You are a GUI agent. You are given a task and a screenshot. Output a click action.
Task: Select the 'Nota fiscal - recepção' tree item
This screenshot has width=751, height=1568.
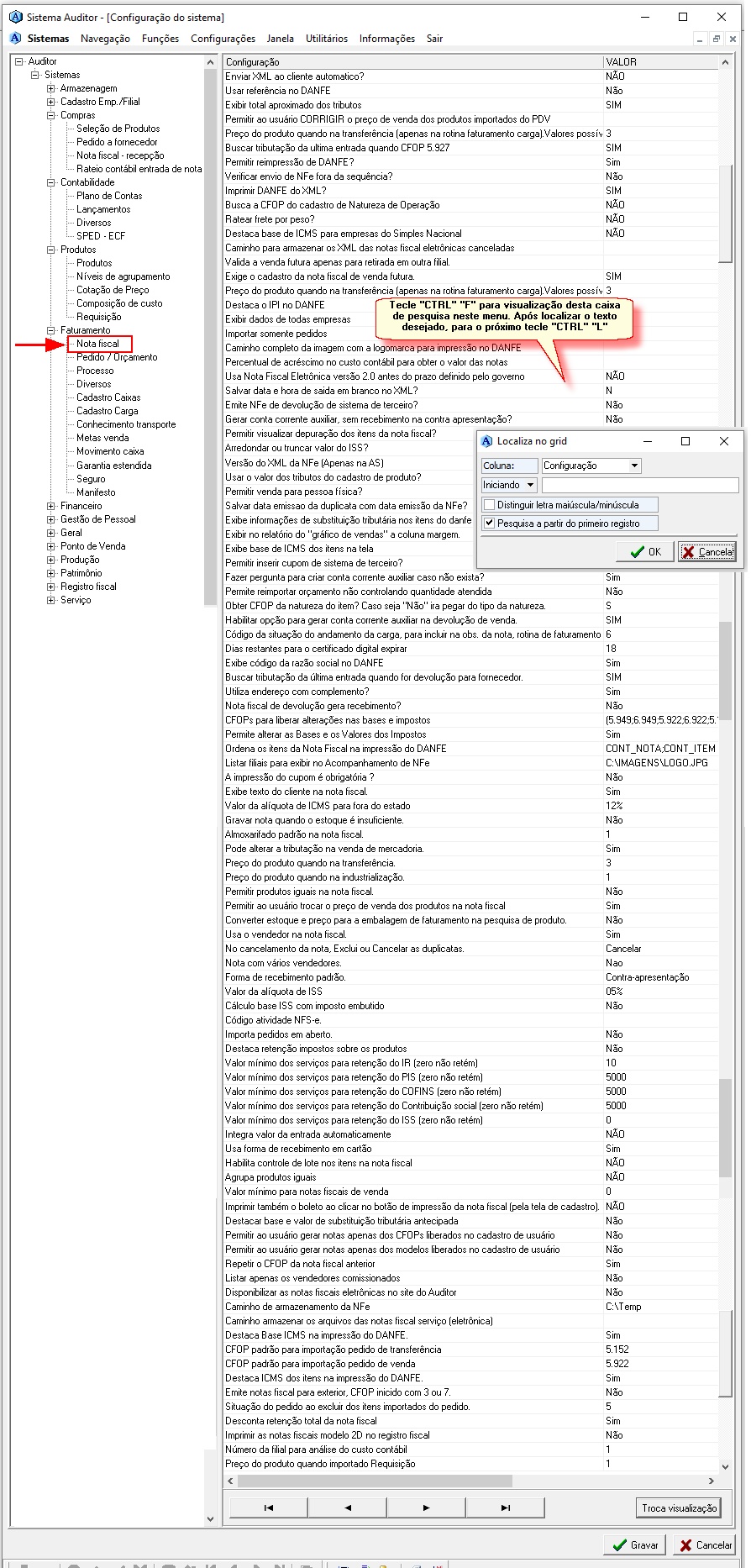coord(120,155)
